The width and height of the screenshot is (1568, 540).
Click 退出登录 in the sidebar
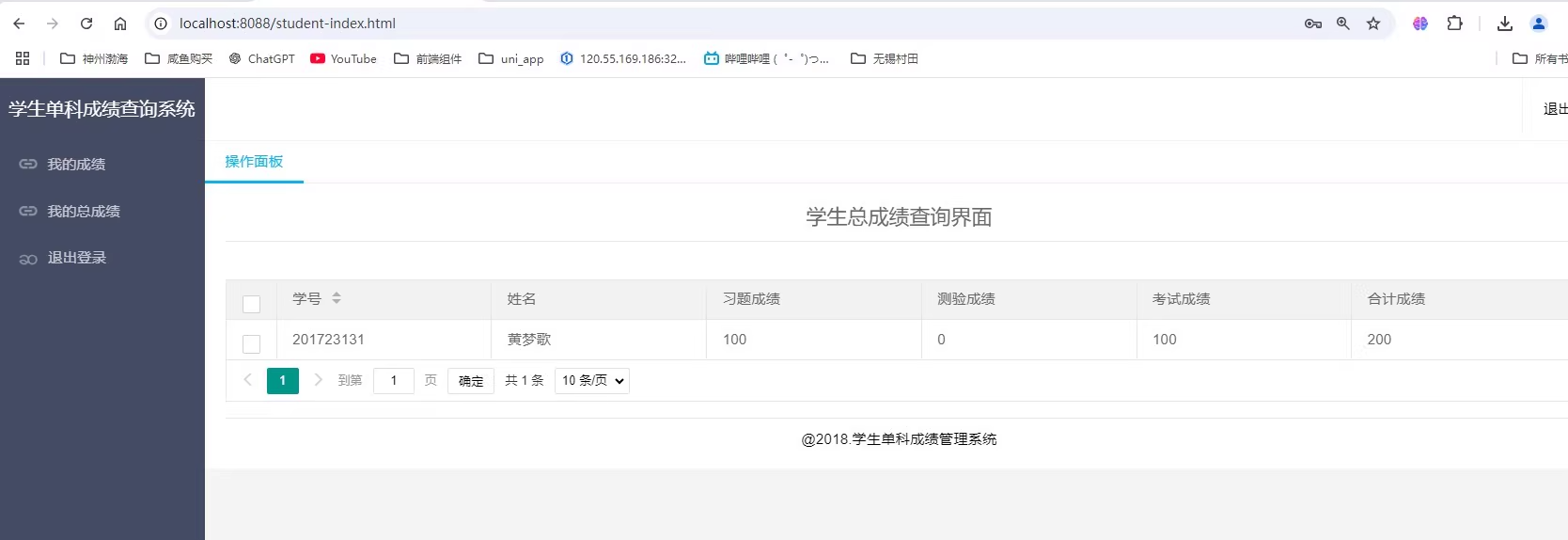[x=77, y=258]
